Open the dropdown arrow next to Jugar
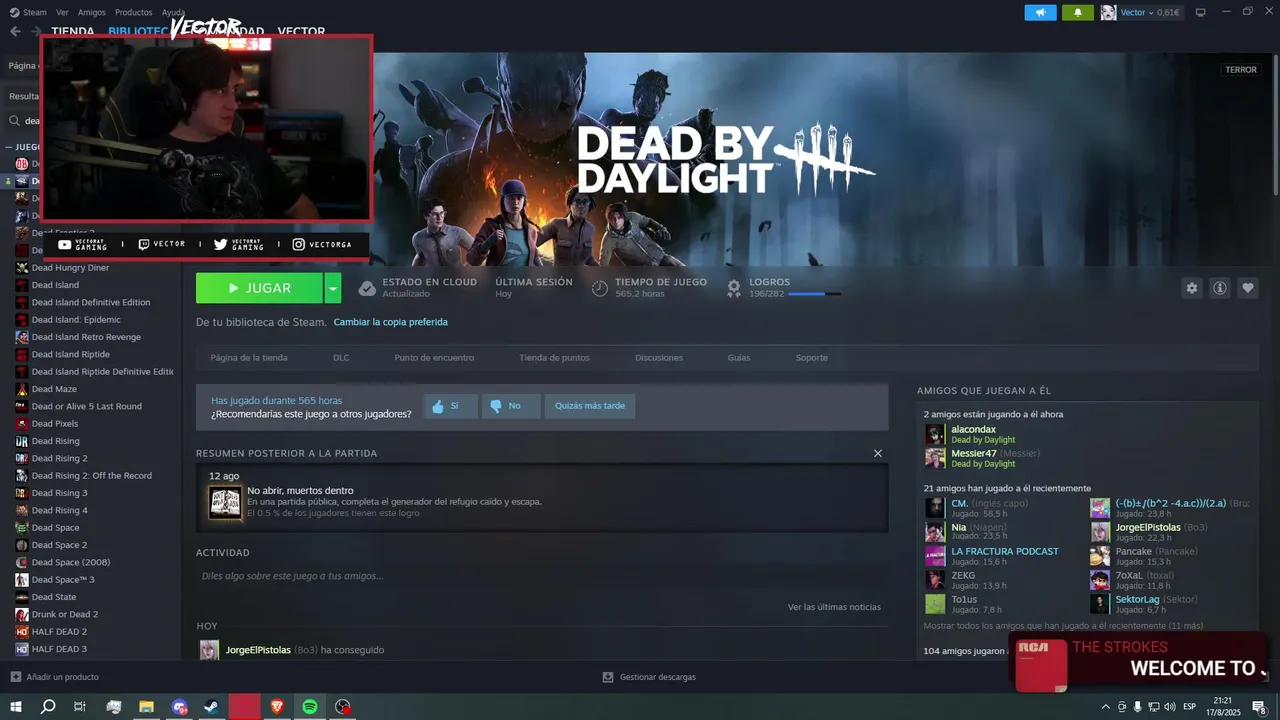Viewport: 1280px width, 720px height. coord(333,288)
